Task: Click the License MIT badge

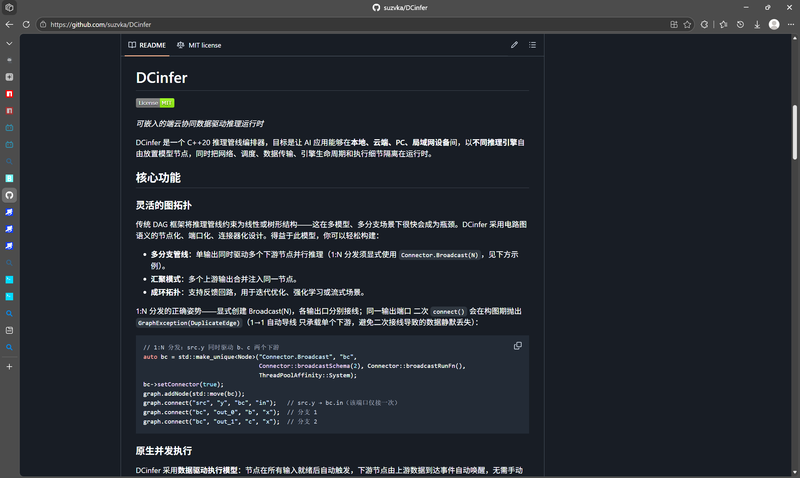Action: (x=155, y=103)
